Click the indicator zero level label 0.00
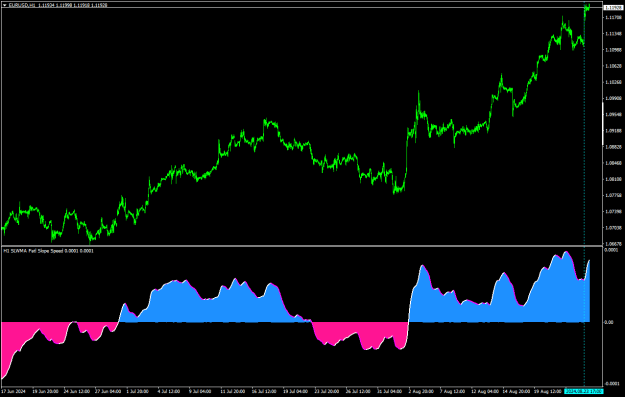This screenshot has height=397, width=625. click(609, 322)
